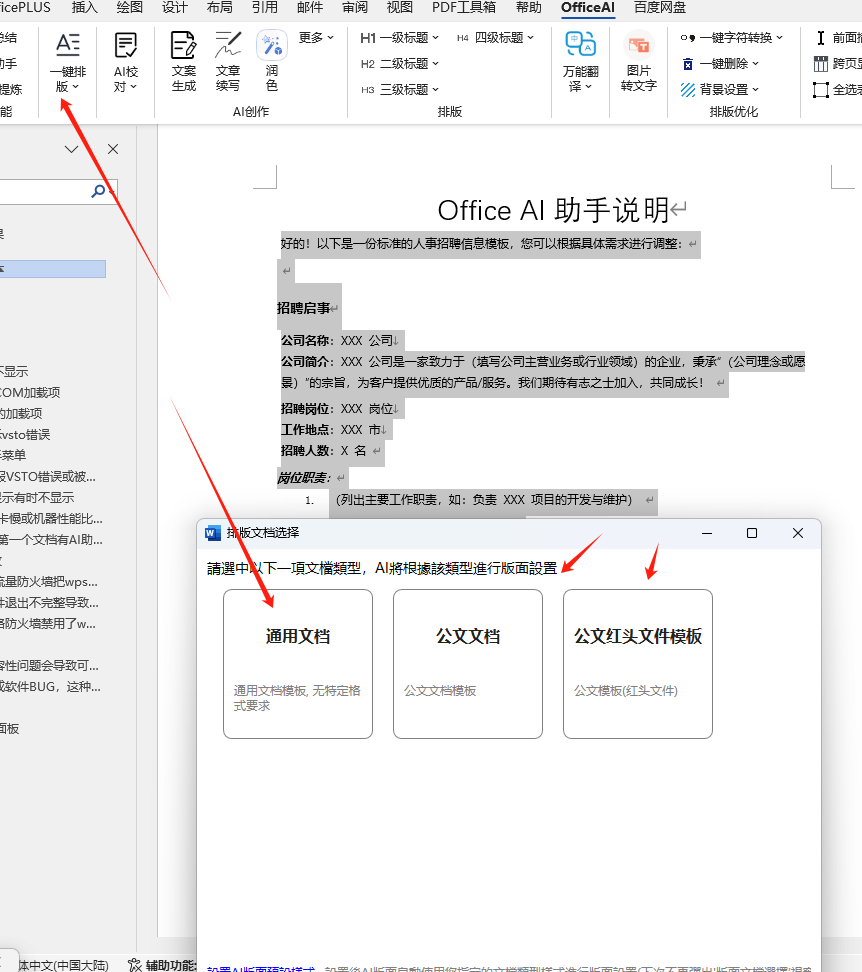Viewport: 862px width, 972px height.
Task: Open the 绘图 ribbon tab
Action: coord(130,7)
